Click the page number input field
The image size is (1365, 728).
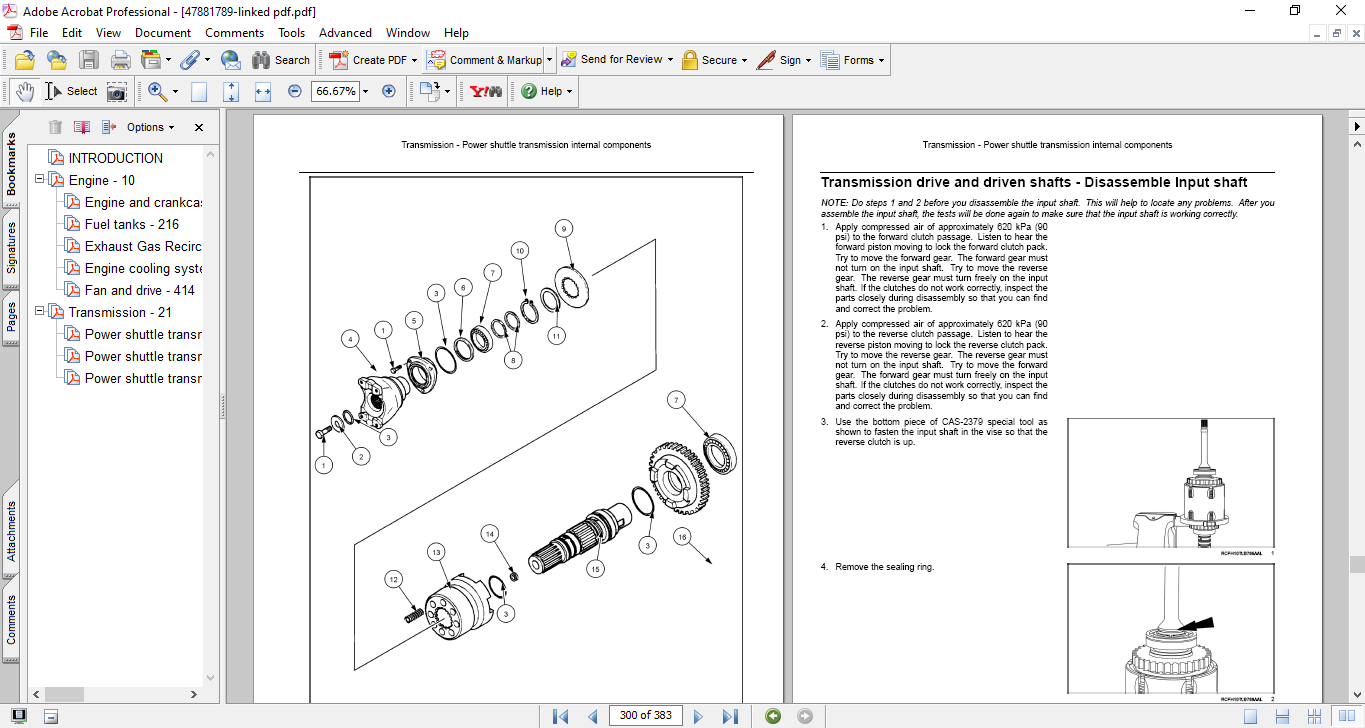point(645,716)
